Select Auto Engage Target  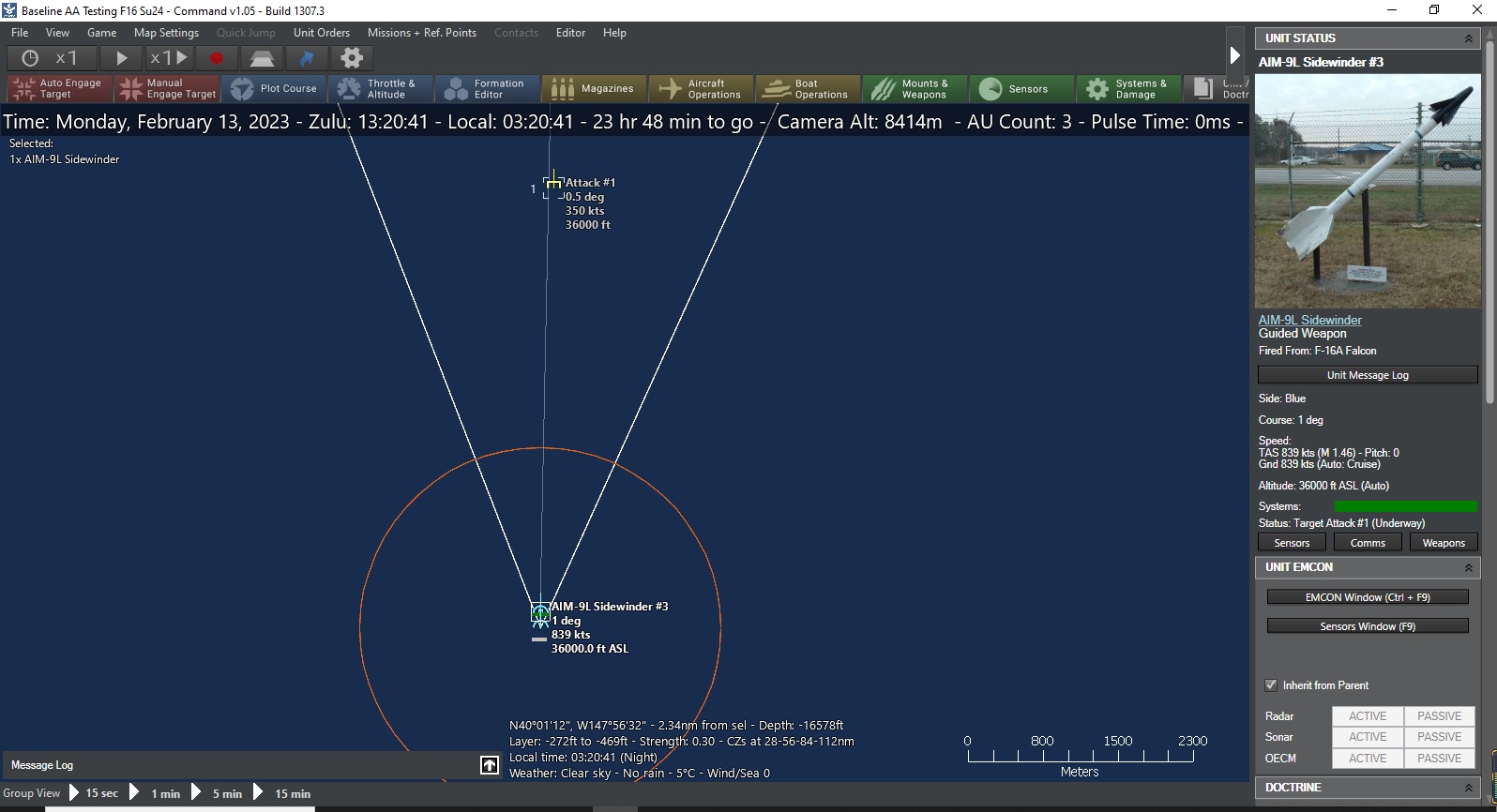[60, 89]
